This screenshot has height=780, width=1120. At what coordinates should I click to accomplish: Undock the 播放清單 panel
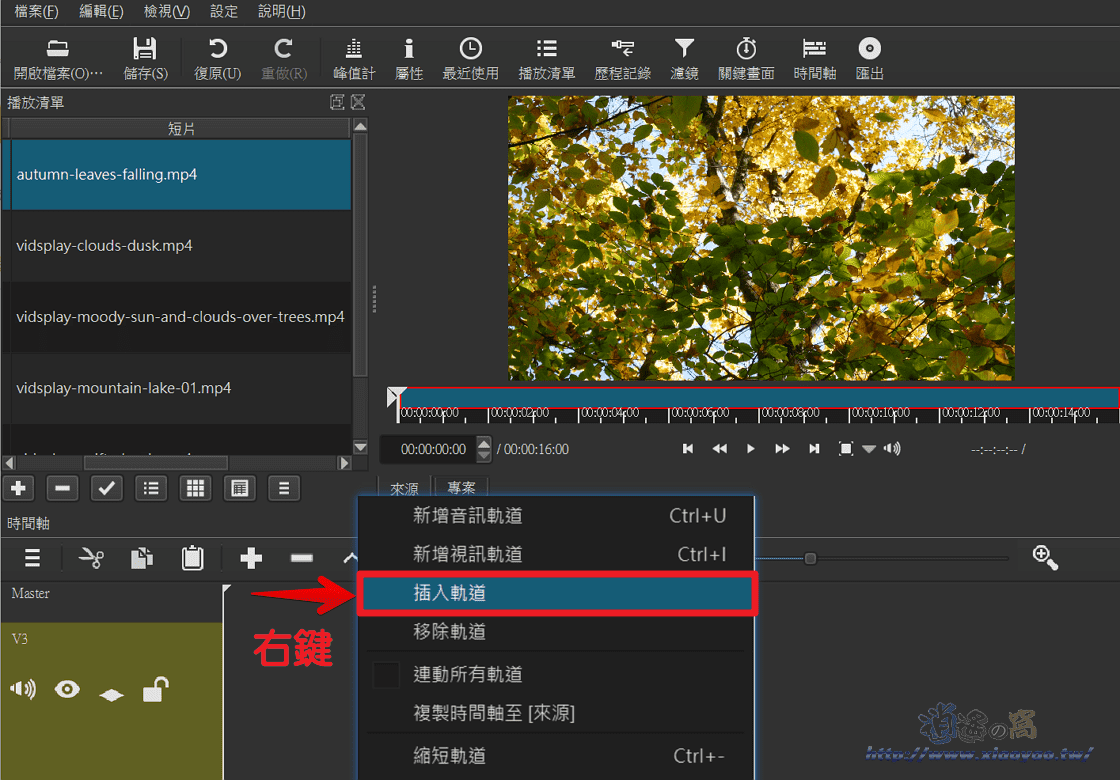[337, 102]
